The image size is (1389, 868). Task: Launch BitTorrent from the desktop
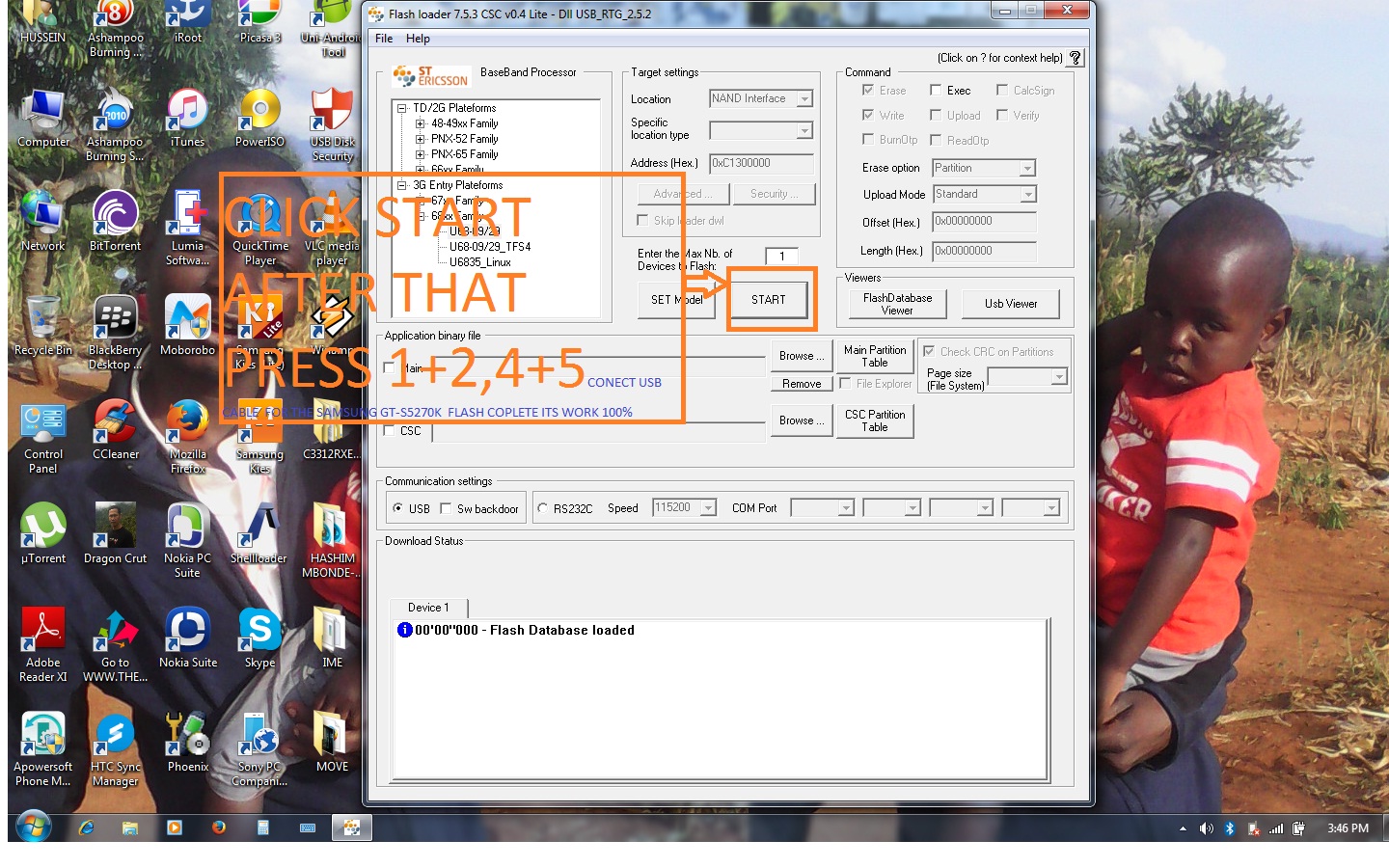point(115,222)
